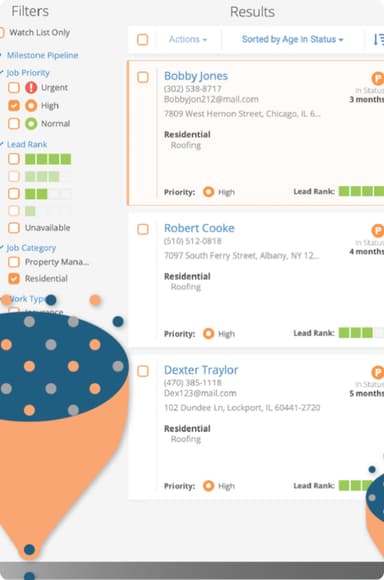Image resolution: width=384 pixels, height=580 pixels.
Task: Filter by the four-bar green Lead Rank
Action: (14, 159)
